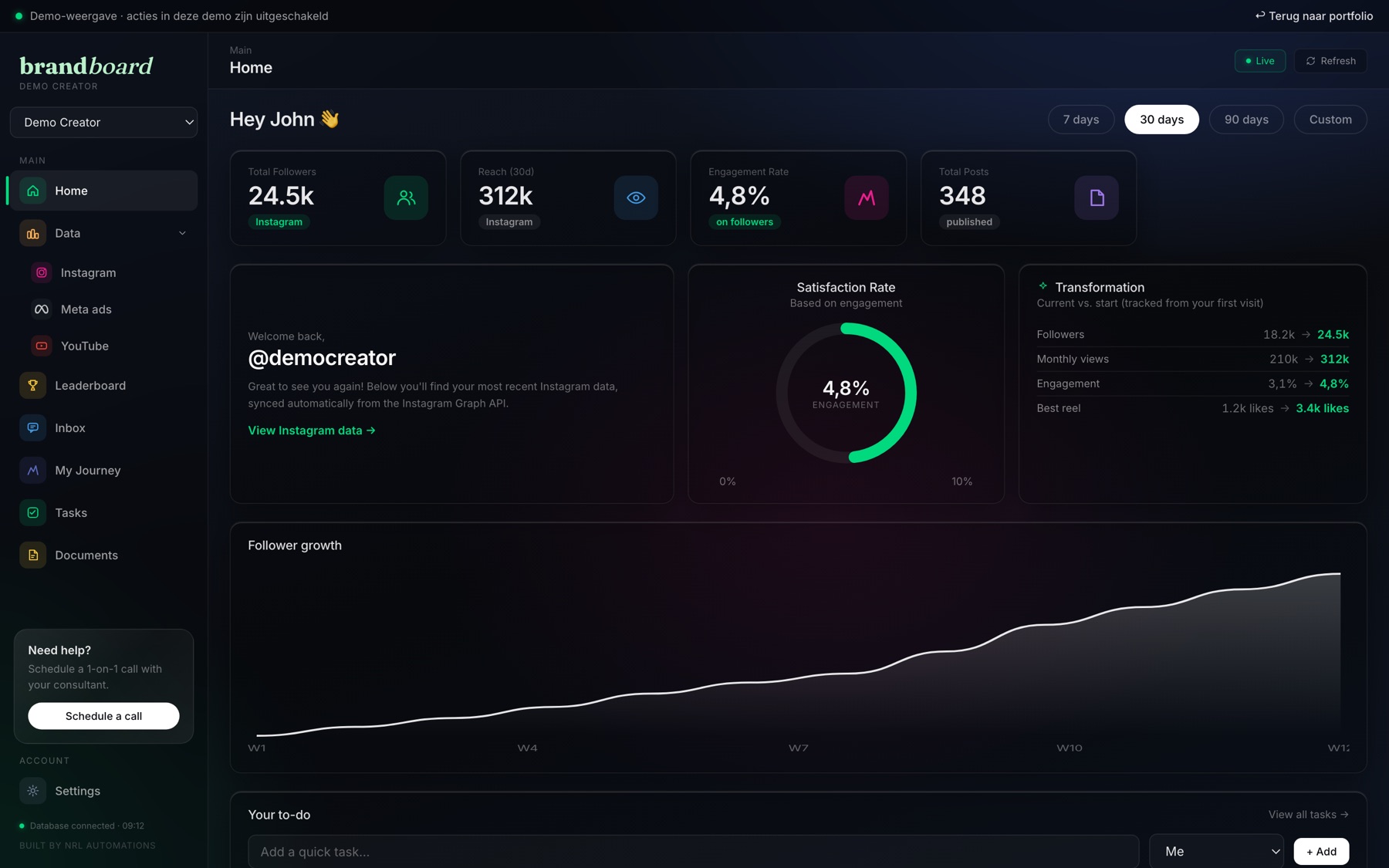
Task: Follow the View Instagram data link
Action: pyautogui.click(x=312, y=431)
